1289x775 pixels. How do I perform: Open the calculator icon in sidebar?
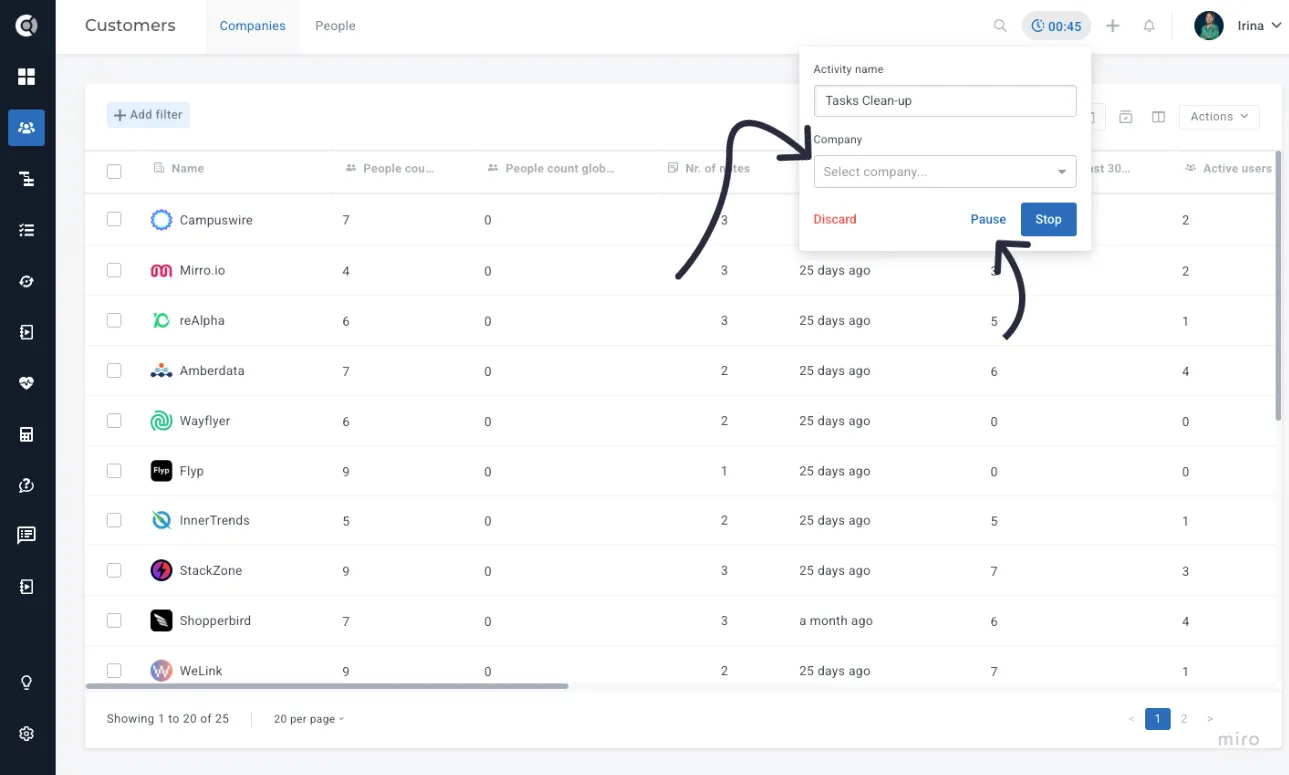pyautogui.click(x=27, y=434)
